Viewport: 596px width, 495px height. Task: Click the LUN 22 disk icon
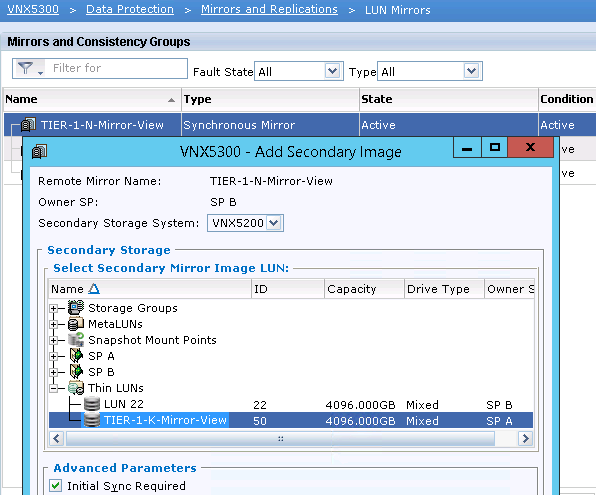[92, 404]
